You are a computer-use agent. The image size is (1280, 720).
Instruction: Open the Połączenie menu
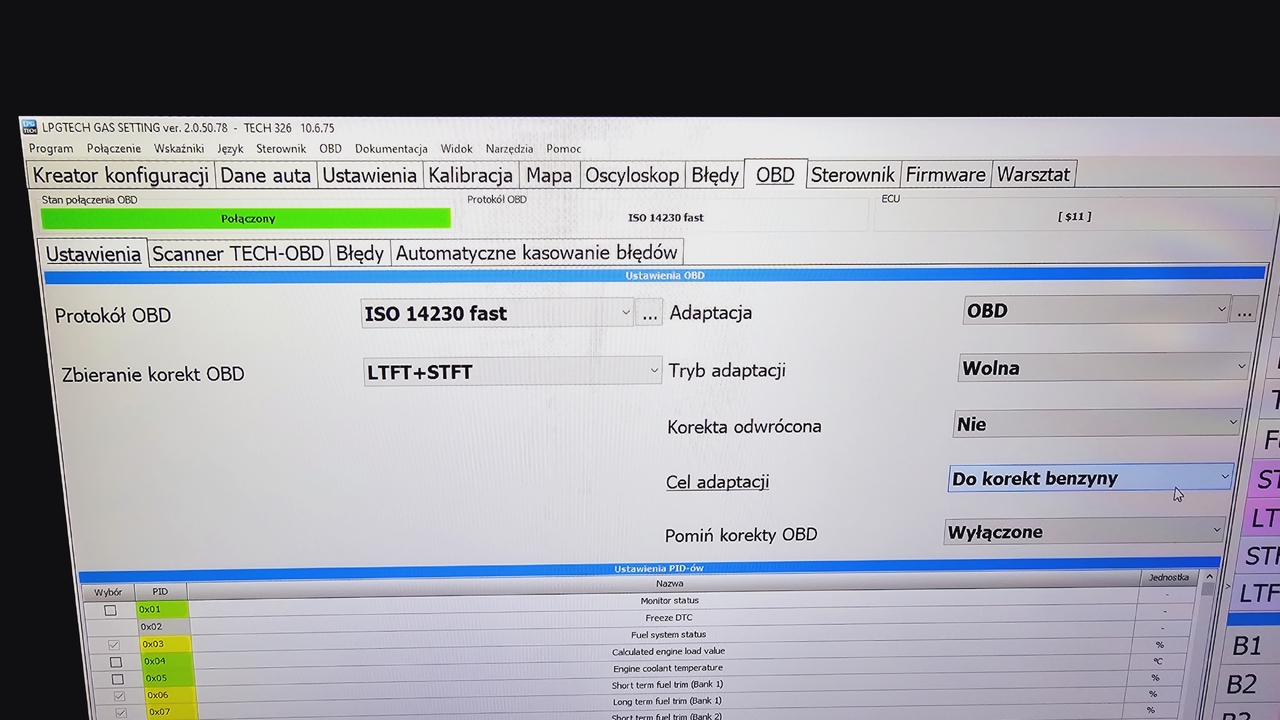pos(113,148)
